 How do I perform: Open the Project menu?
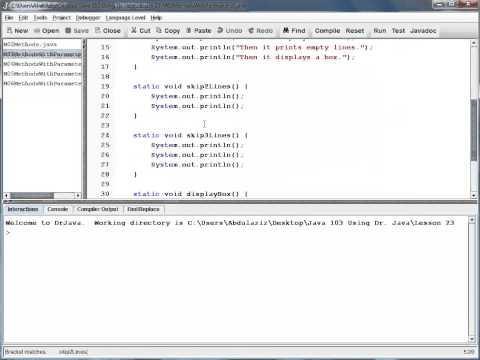click(x=62, y=18)
